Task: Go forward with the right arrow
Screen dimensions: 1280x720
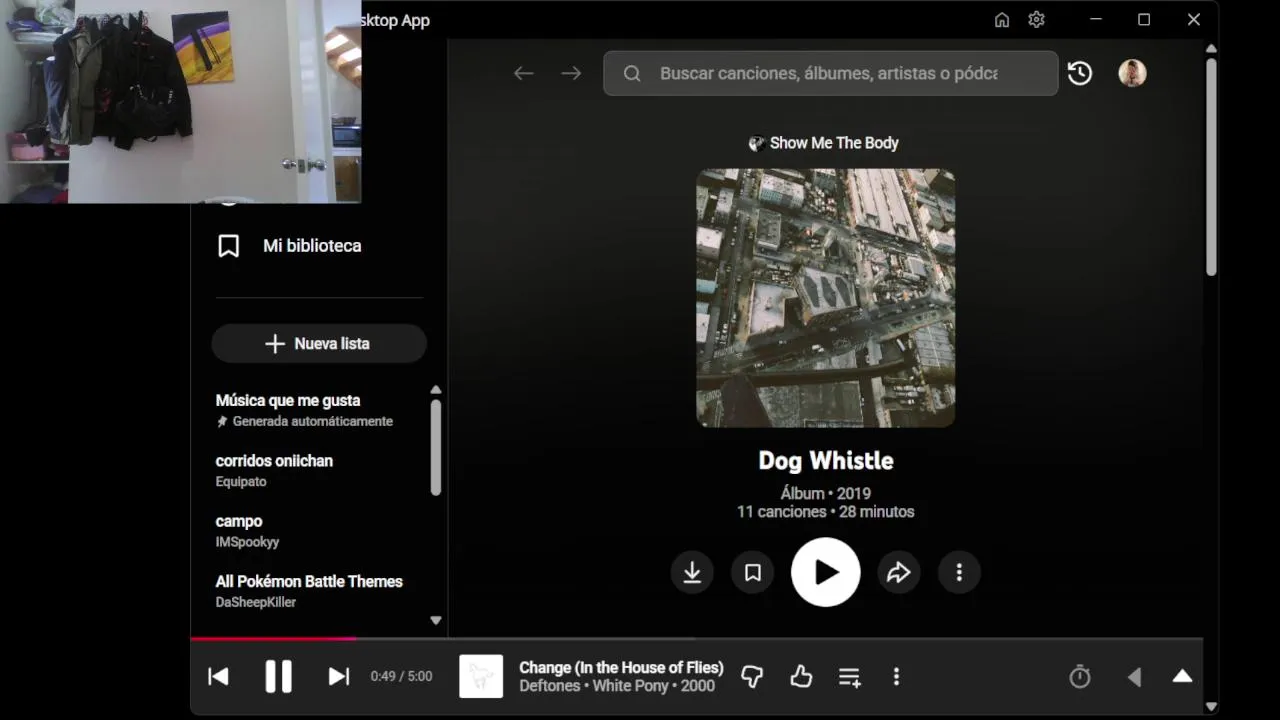Action: click(571, 73)
